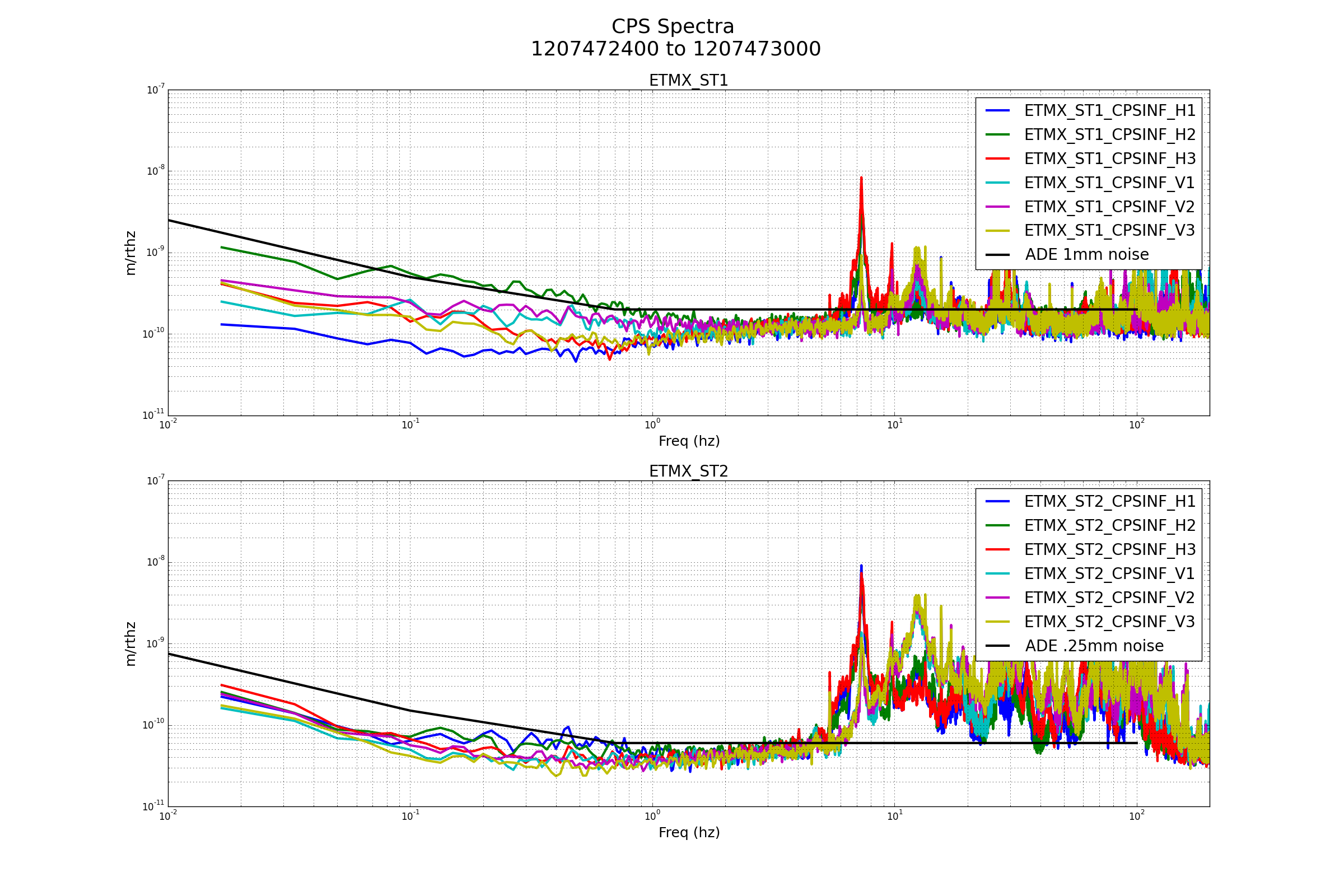The height and width of the screenshot is (896, 1344).
Task: Click the ETMX_ST2_CPSINF_H1 legend entry
Action: pos(1109,502)
